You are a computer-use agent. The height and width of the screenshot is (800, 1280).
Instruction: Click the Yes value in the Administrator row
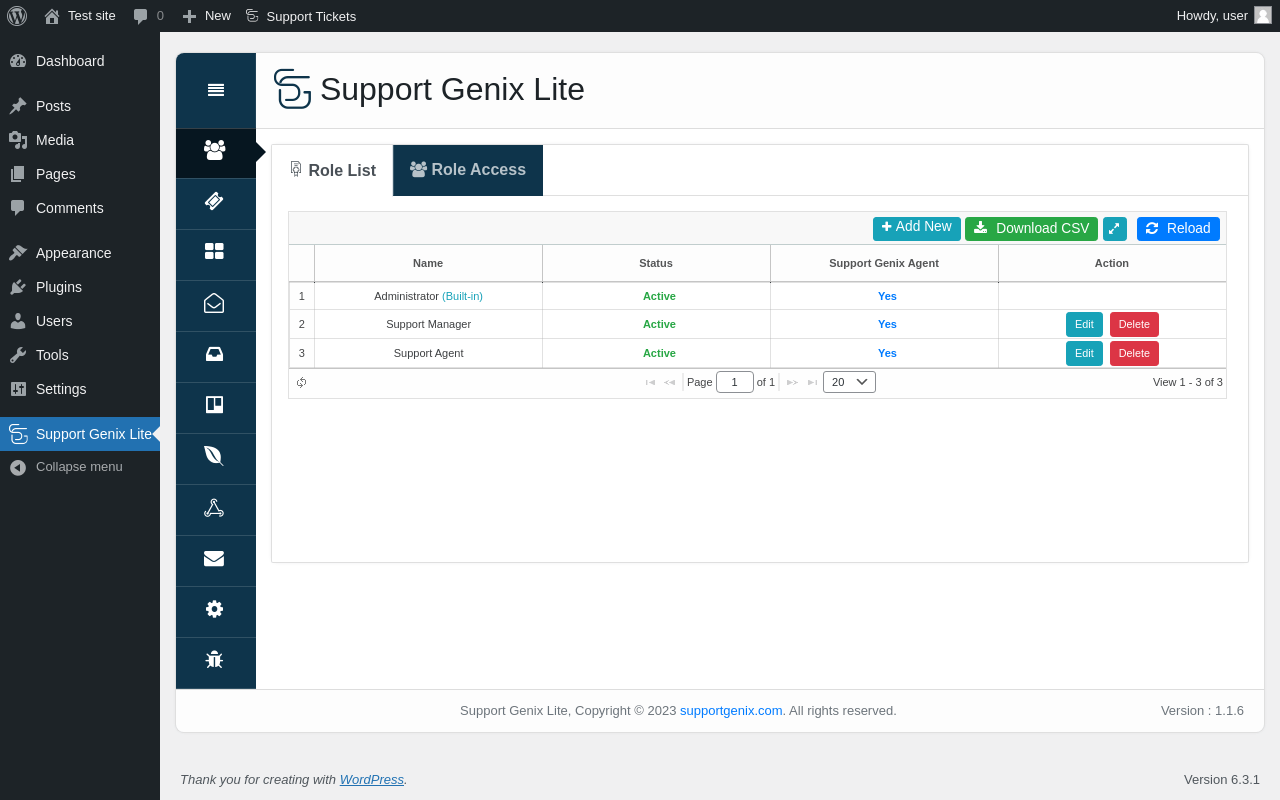coord(887,296)
